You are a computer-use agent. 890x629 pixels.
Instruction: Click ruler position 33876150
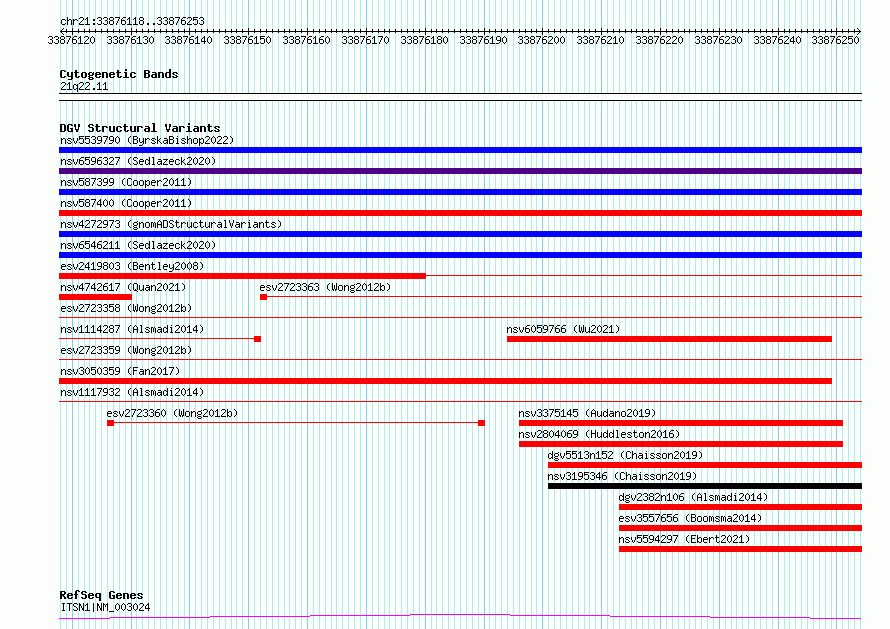point(247,40)
